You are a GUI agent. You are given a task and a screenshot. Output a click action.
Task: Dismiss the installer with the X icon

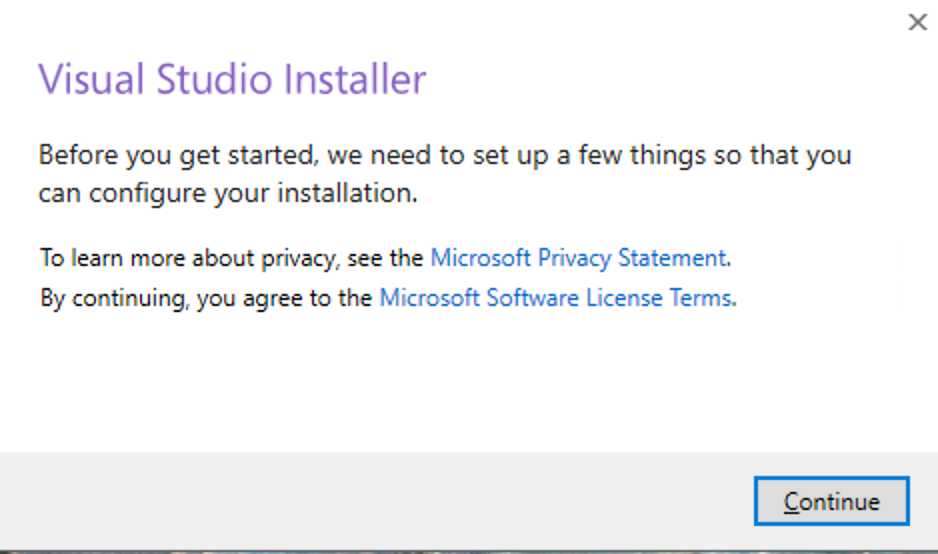[917, 22]
